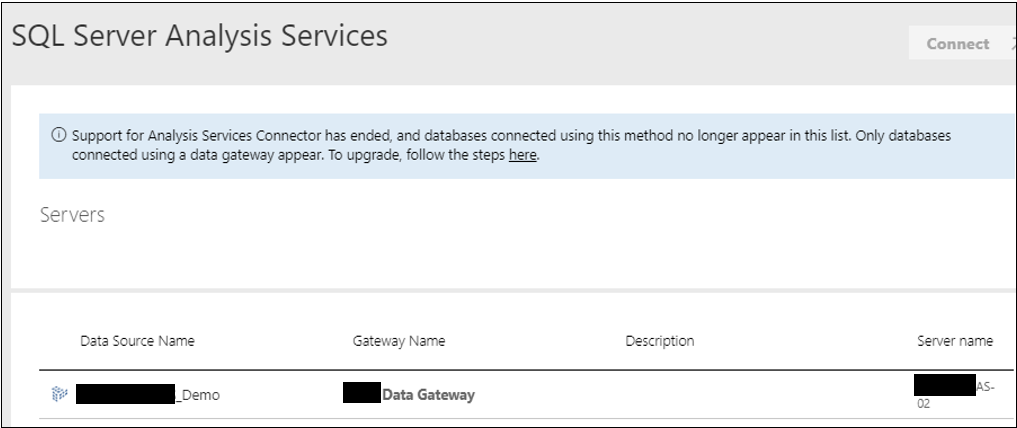1017x428 pixels.
Task: Click the redacted box before _Demo
Action: (126, 394)
